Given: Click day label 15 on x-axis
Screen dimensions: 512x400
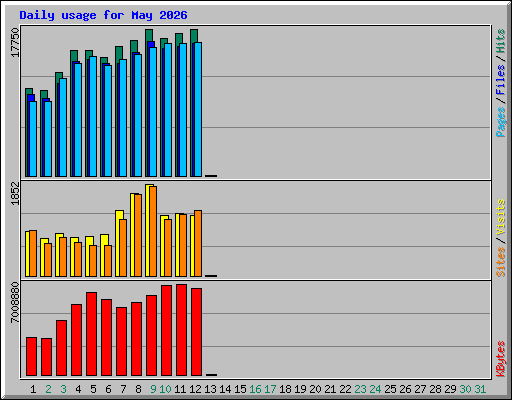Looking at the screenshot, I should click(240, 389).
